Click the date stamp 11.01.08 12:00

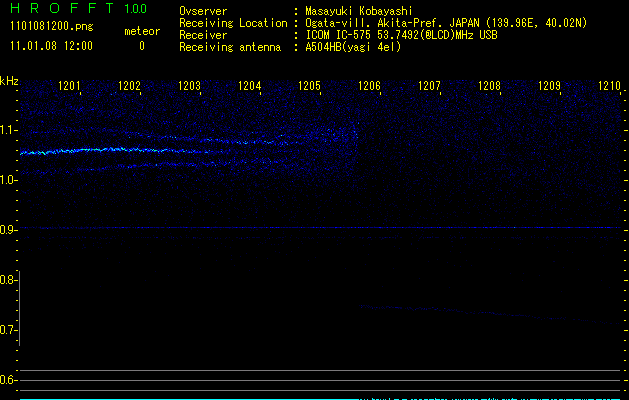coord(51,46)
